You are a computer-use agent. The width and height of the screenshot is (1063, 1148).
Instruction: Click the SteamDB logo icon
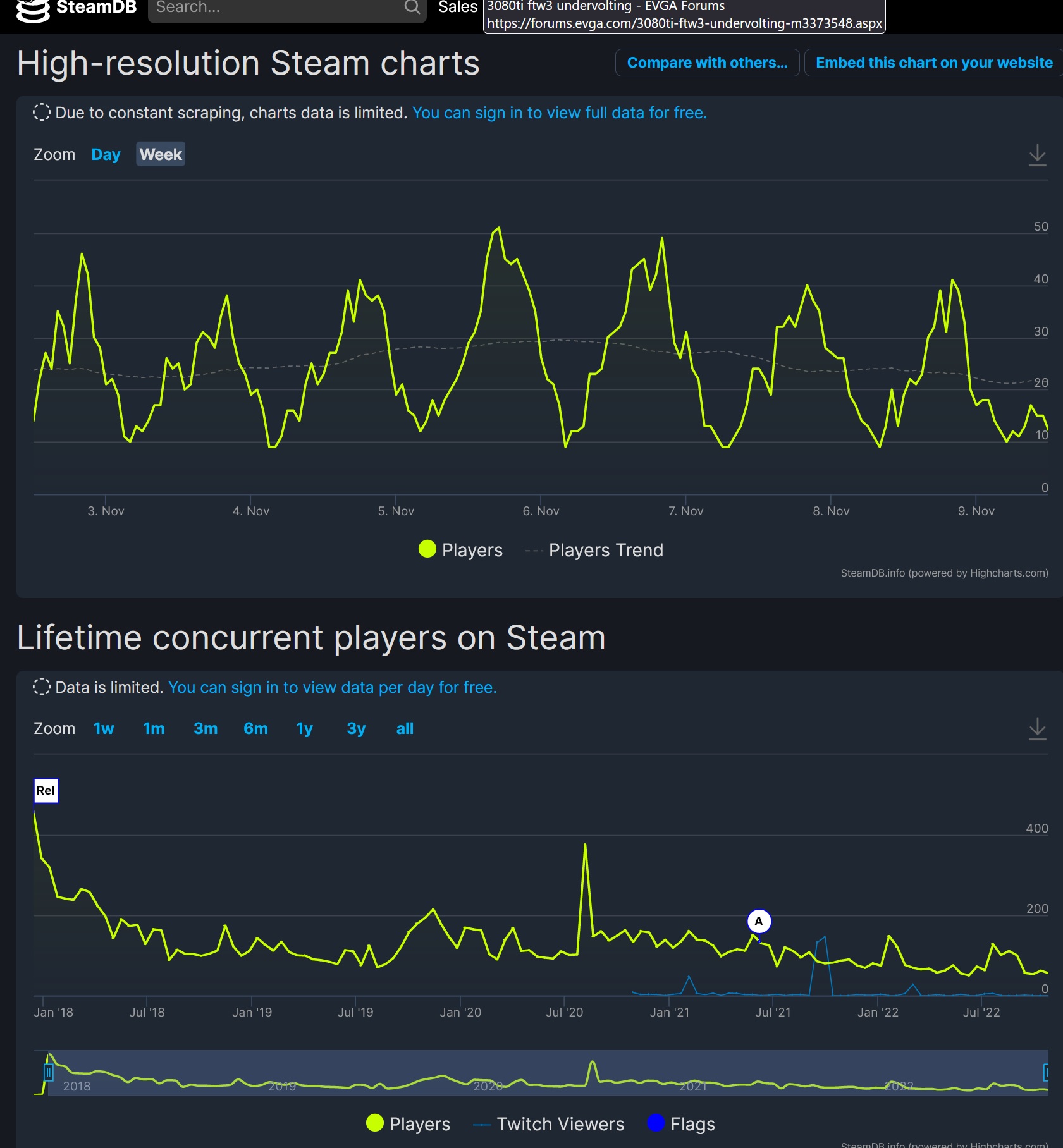point(32,9)
